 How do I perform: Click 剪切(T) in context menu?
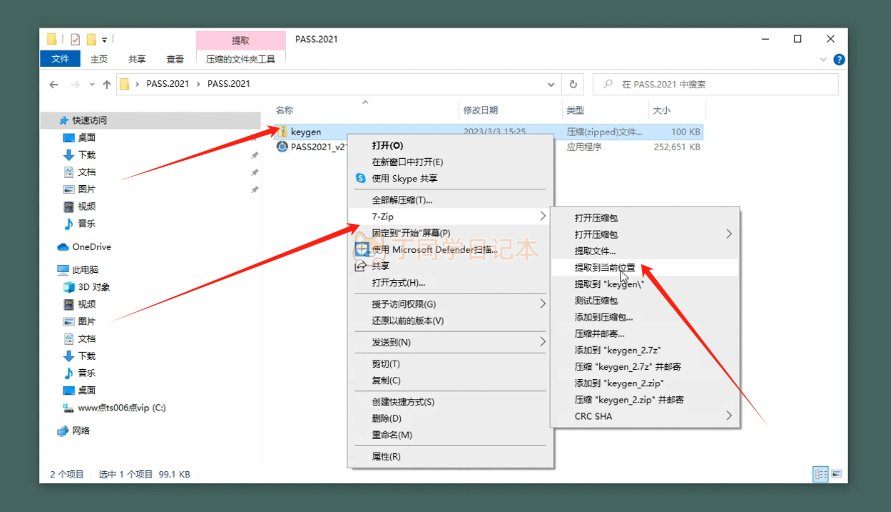[450, 364]
